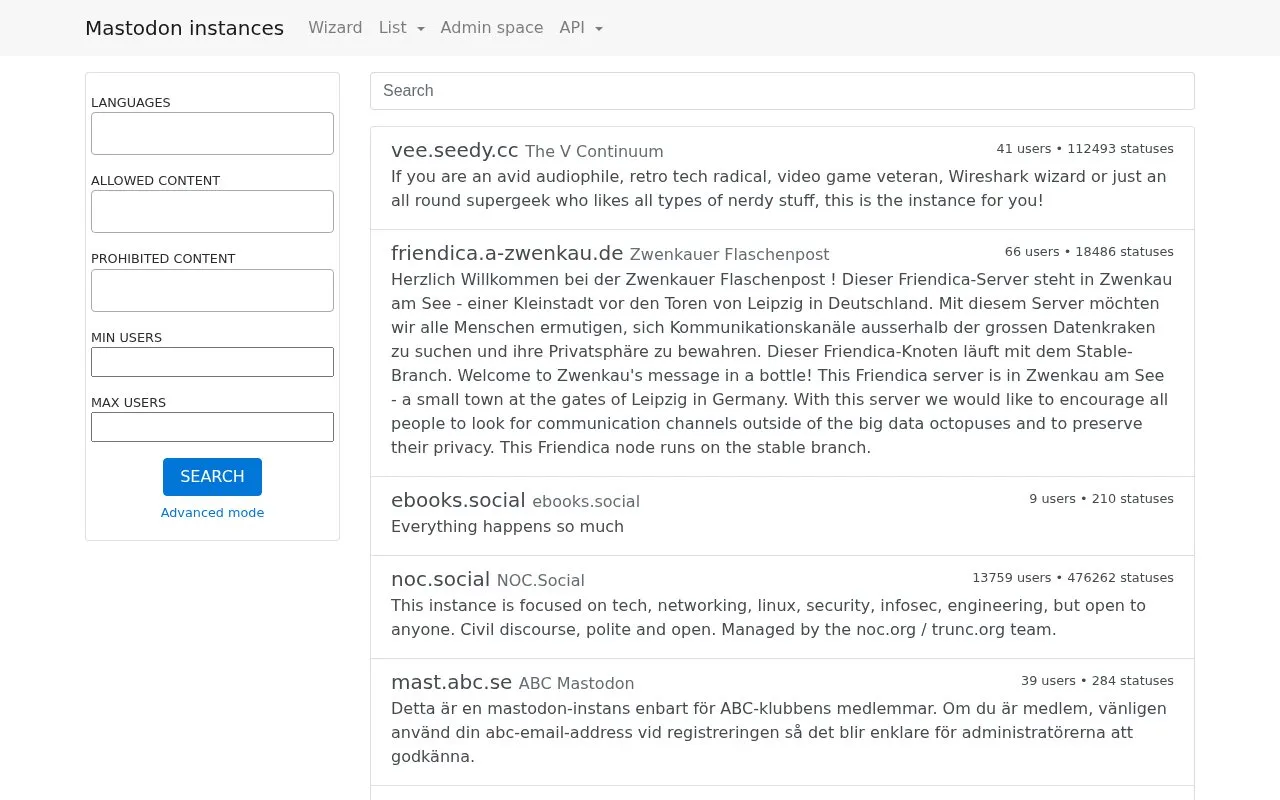Viewport: 1280px width, 800px height.
Task: Click "The V Continuum" subtitle
Action: click(594, 152)
